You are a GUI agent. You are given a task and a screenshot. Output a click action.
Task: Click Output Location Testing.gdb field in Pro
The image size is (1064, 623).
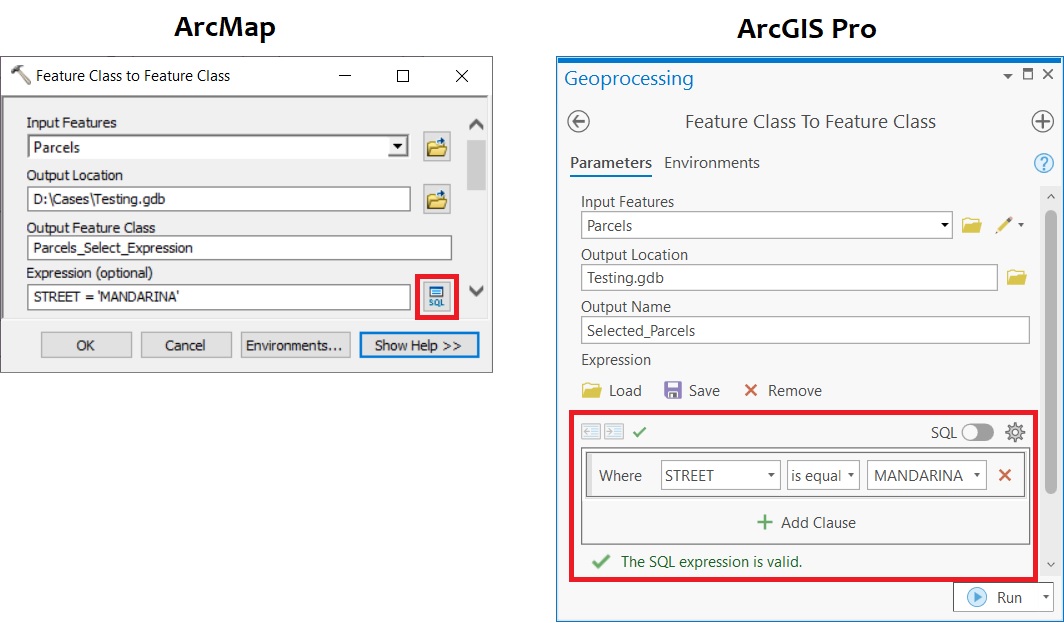789,278
